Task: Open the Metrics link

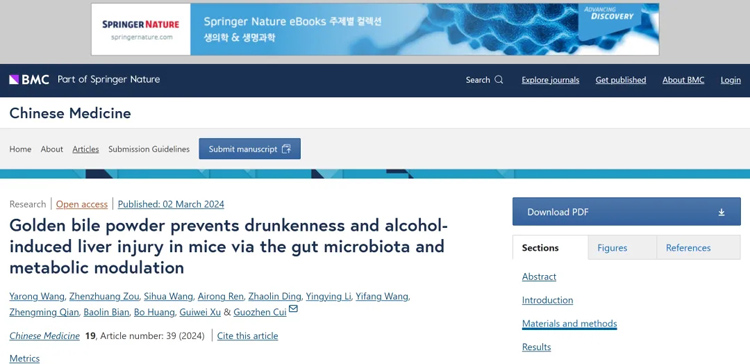Action: click(x=24, y=358)
